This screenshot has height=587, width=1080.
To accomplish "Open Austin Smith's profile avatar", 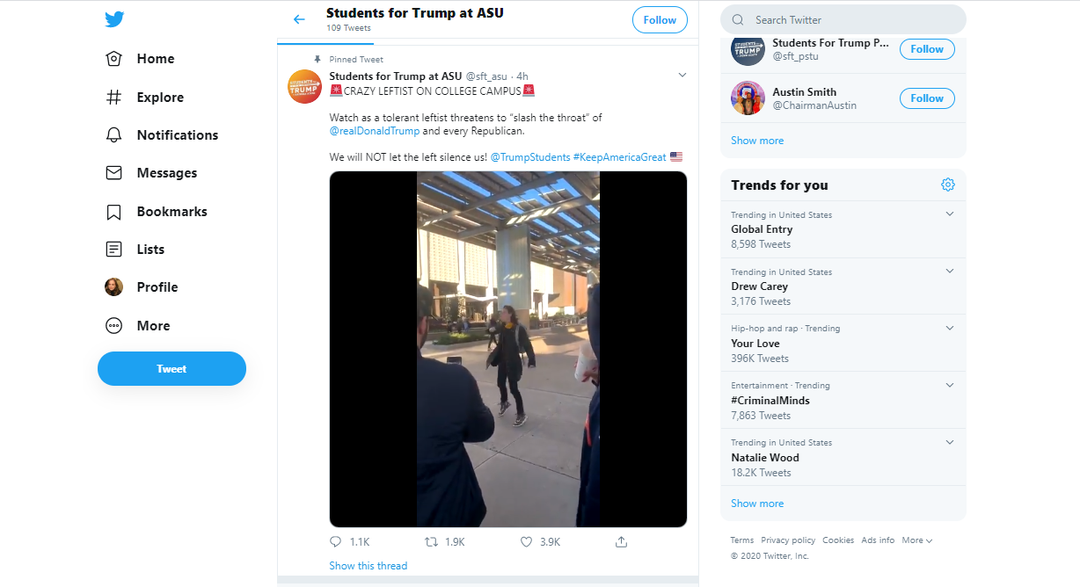I will tap(748, 98).
